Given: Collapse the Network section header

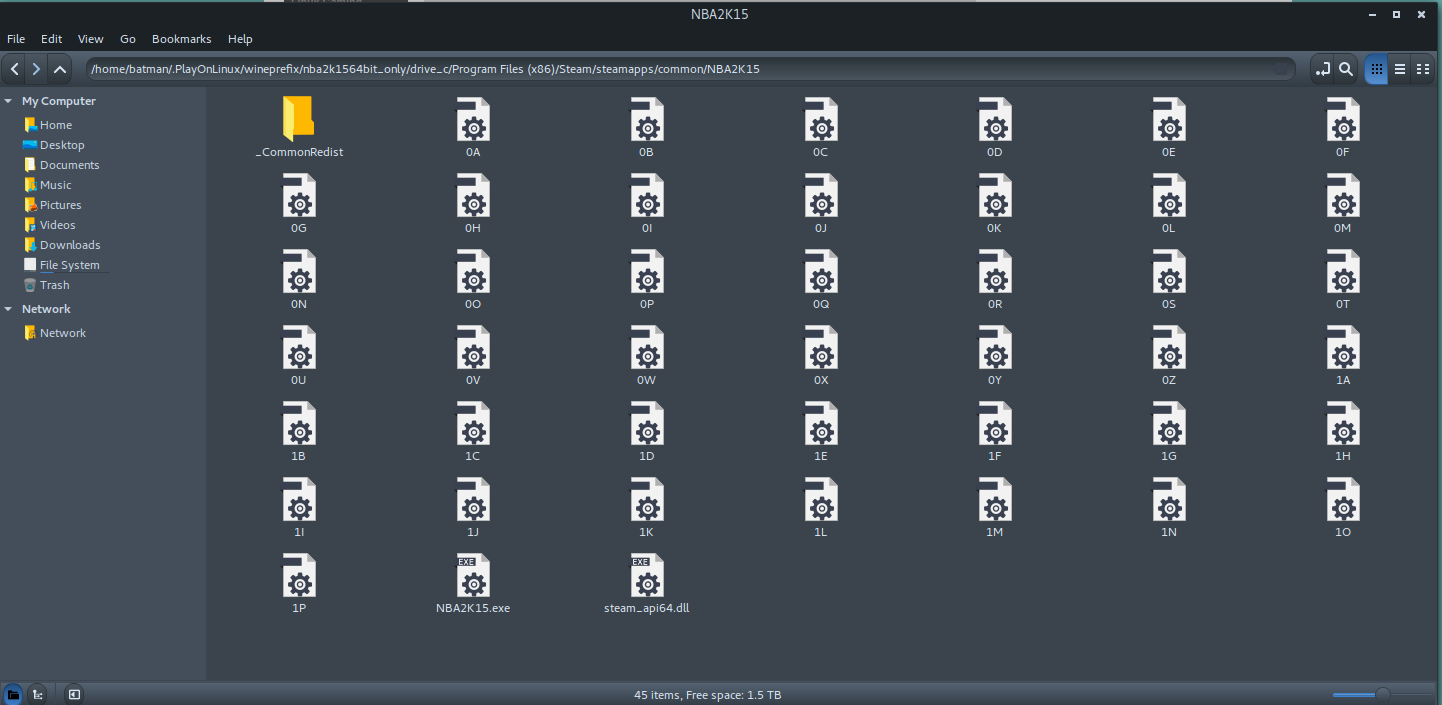Looking at the screenshot, I should 8,309.
